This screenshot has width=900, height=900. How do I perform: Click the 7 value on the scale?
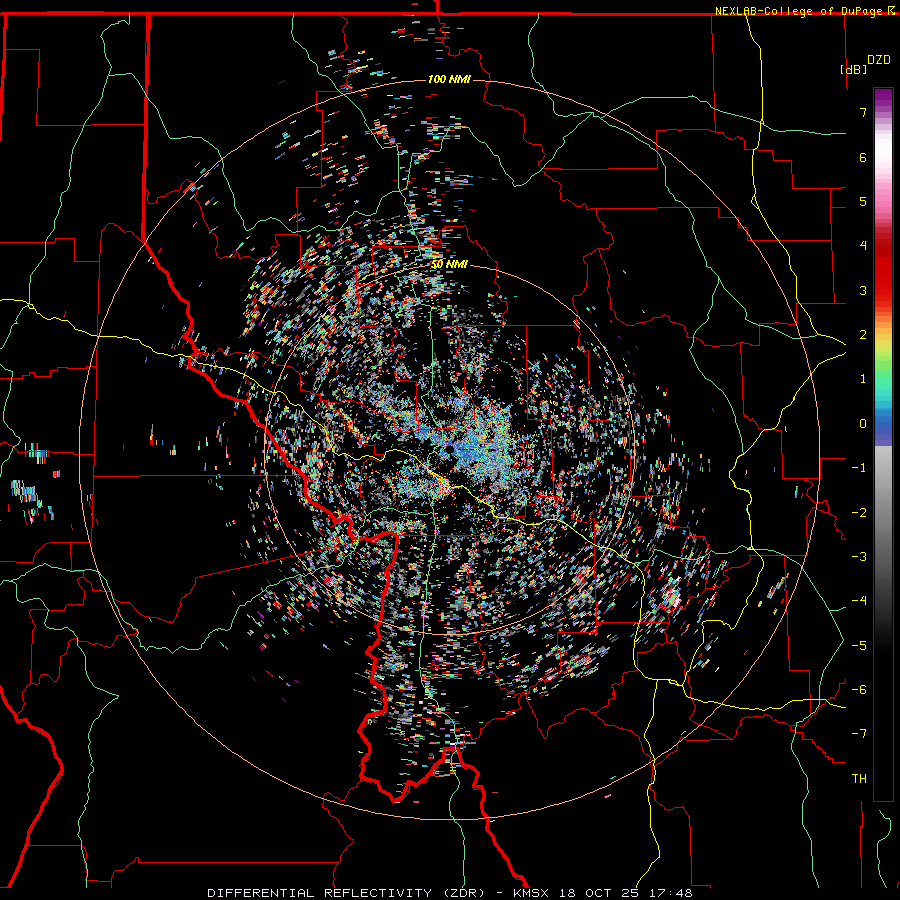863,112
